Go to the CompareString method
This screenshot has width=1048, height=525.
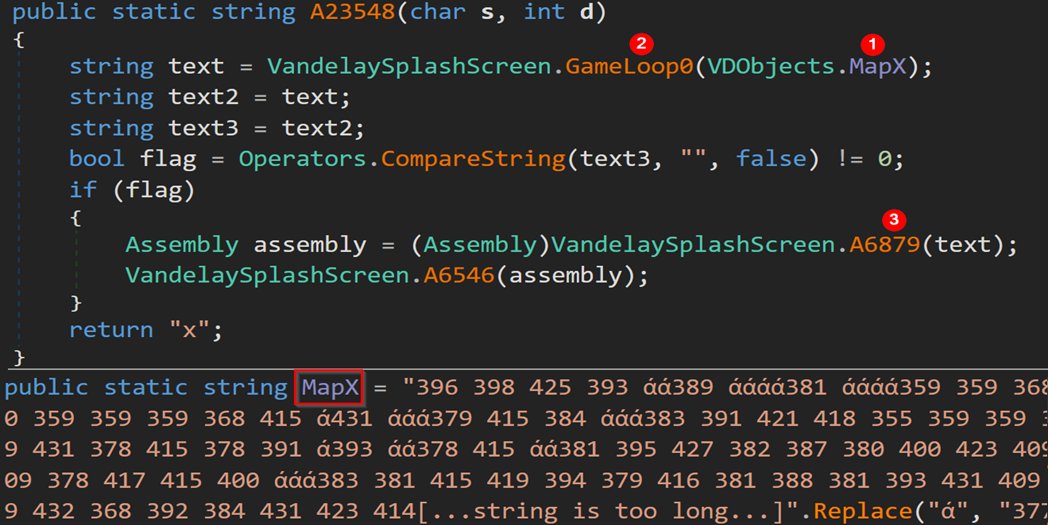click(x=473, y=159)
